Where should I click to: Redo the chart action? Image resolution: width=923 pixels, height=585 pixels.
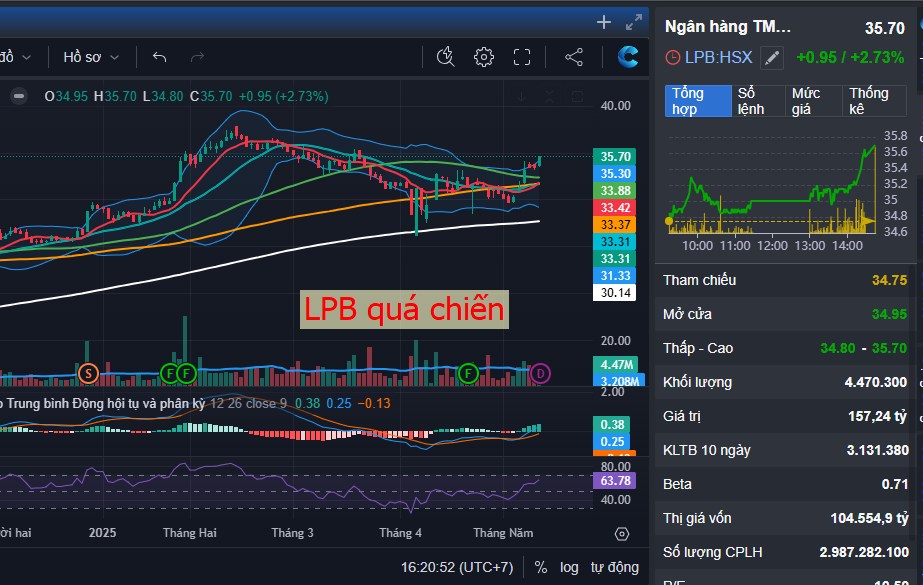pyautogui.click(x=197, y=57)
